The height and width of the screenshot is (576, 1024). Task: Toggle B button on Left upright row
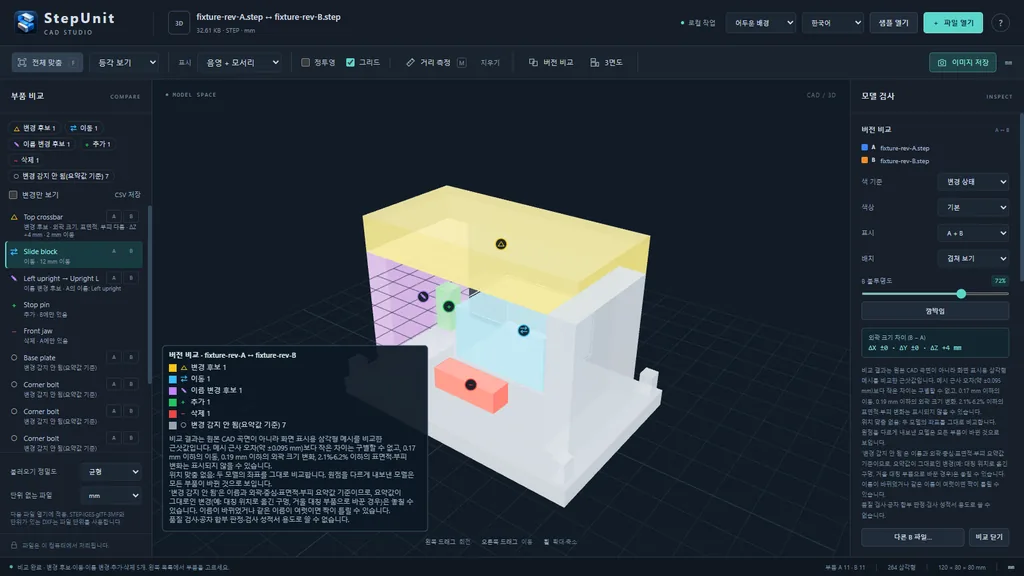click(131, 278)
